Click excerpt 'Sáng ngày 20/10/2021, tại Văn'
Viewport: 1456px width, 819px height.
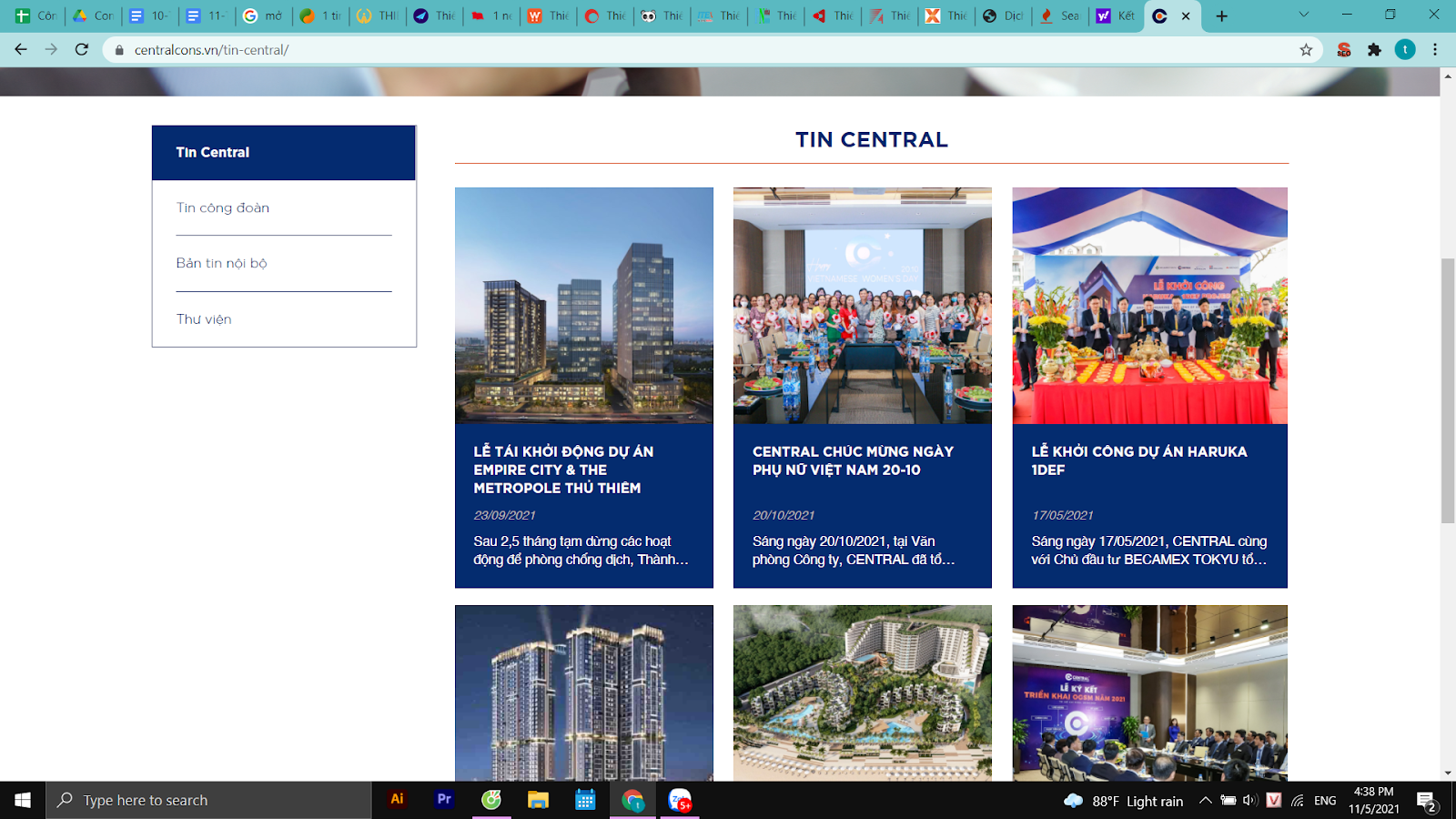(x=854, y=551)
